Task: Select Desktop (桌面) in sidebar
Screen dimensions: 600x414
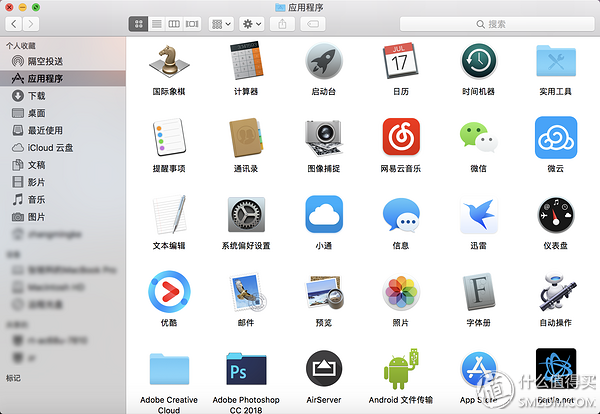Action: (63, 113)
